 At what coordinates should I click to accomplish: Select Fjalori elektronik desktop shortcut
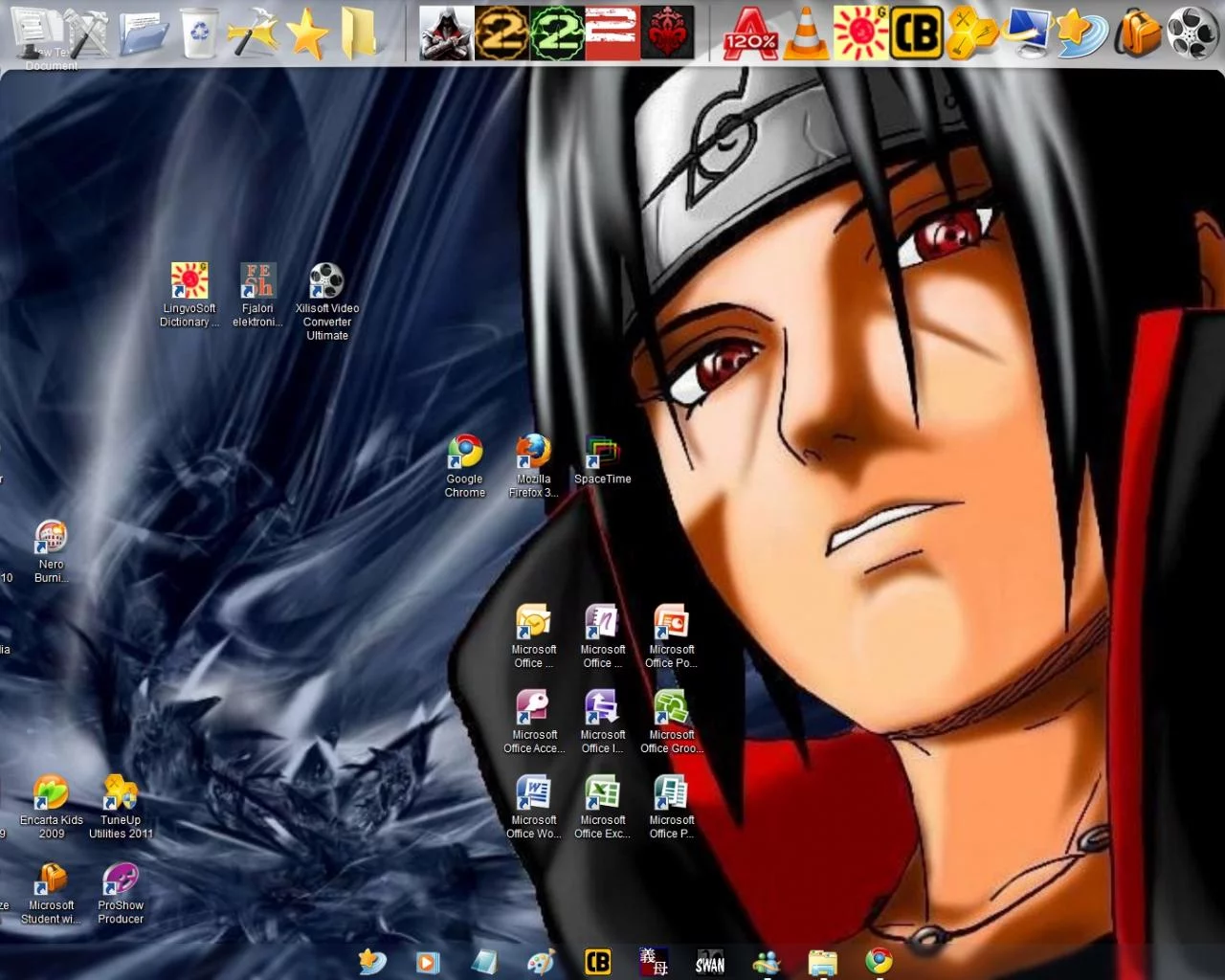coord(257,295)
